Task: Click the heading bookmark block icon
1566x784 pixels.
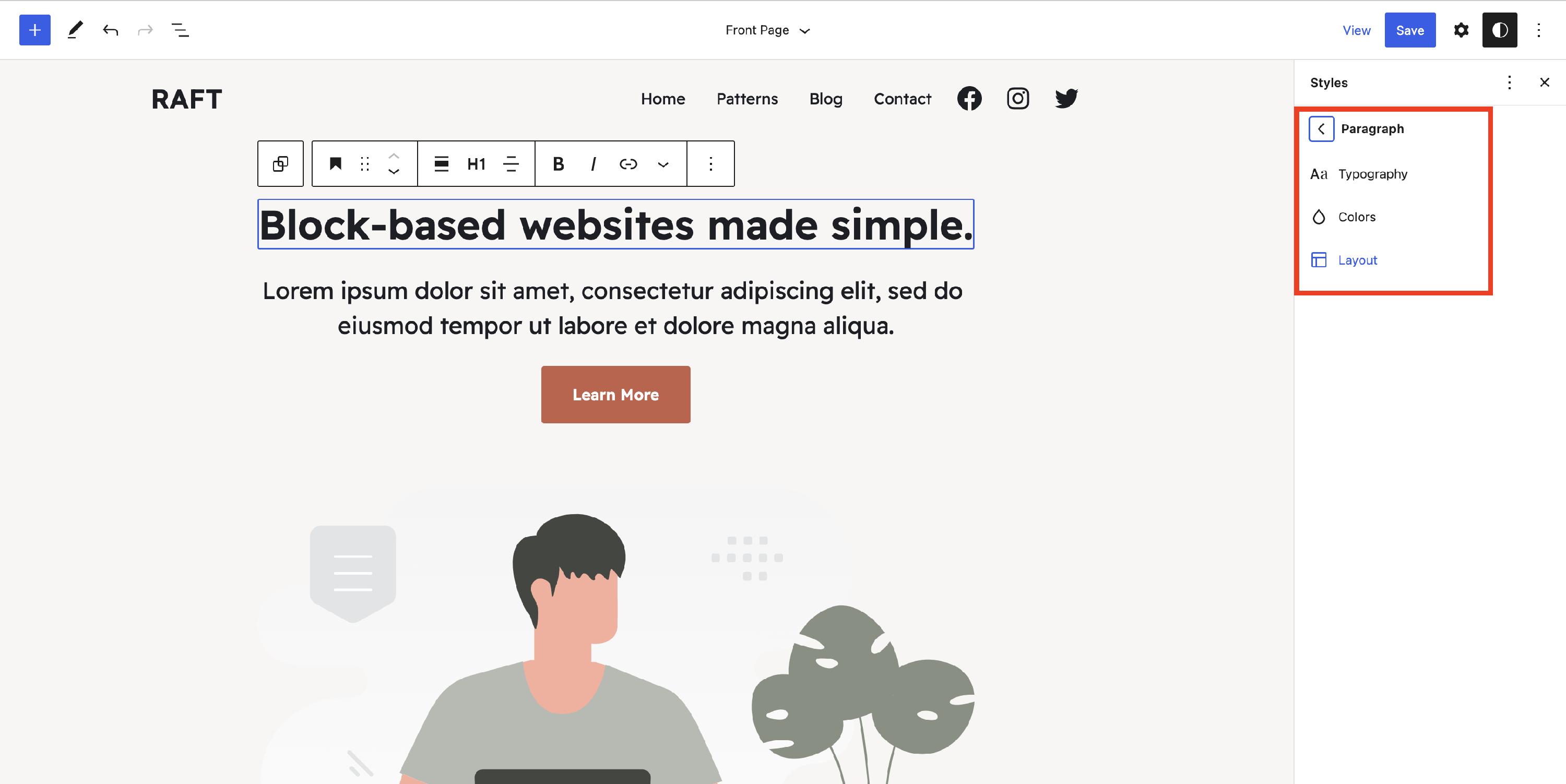Action: pos(335,163)
